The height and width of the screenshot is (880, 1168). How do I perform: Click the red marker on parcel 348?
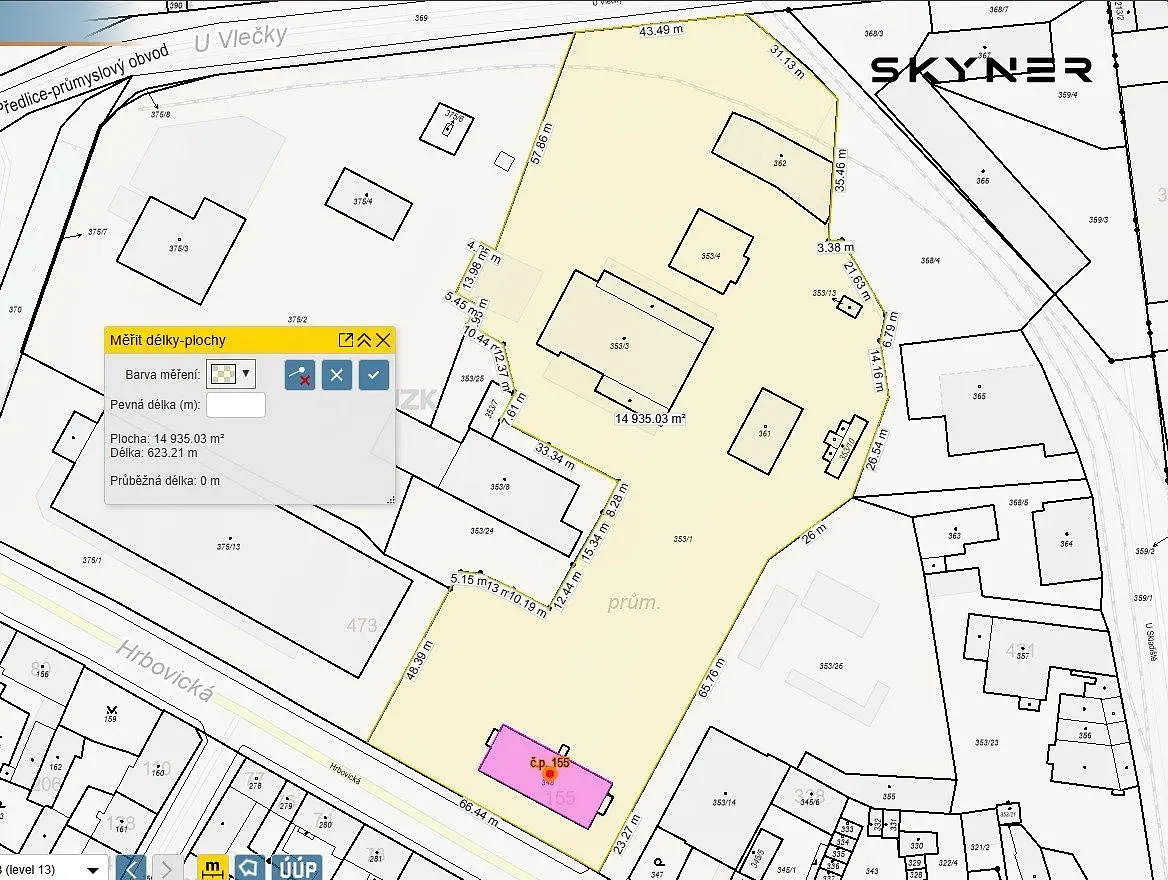[x=550, y=774]
